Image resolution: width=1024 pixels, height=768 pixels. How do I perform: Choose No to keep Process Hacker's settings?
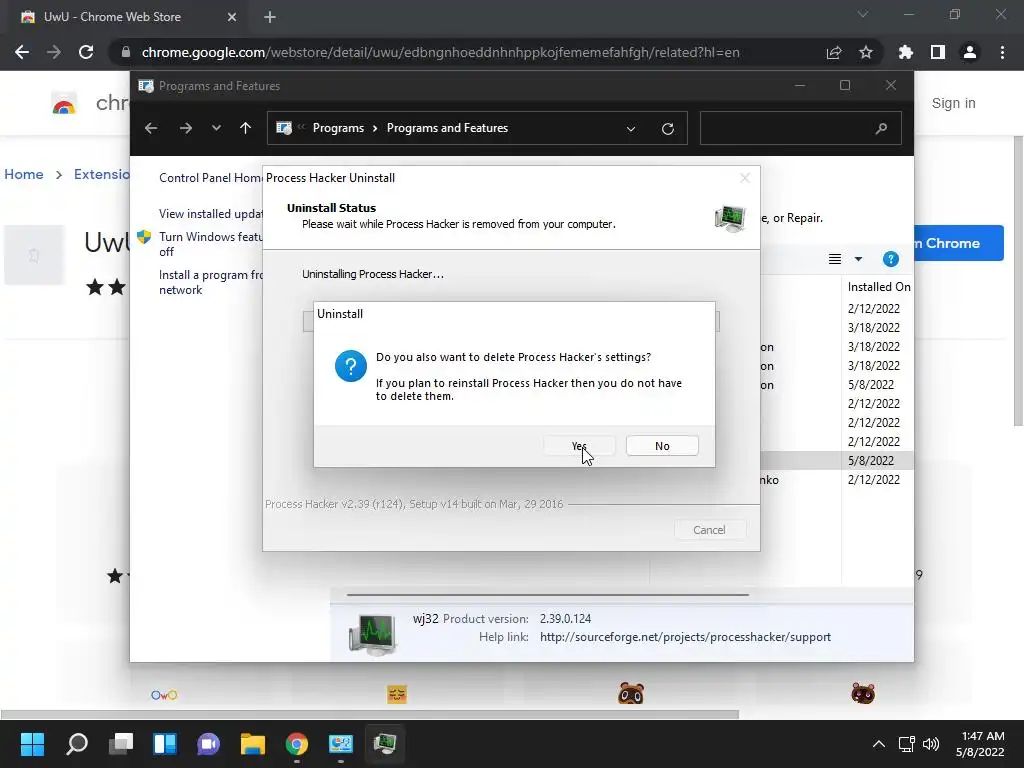point(662,446)
